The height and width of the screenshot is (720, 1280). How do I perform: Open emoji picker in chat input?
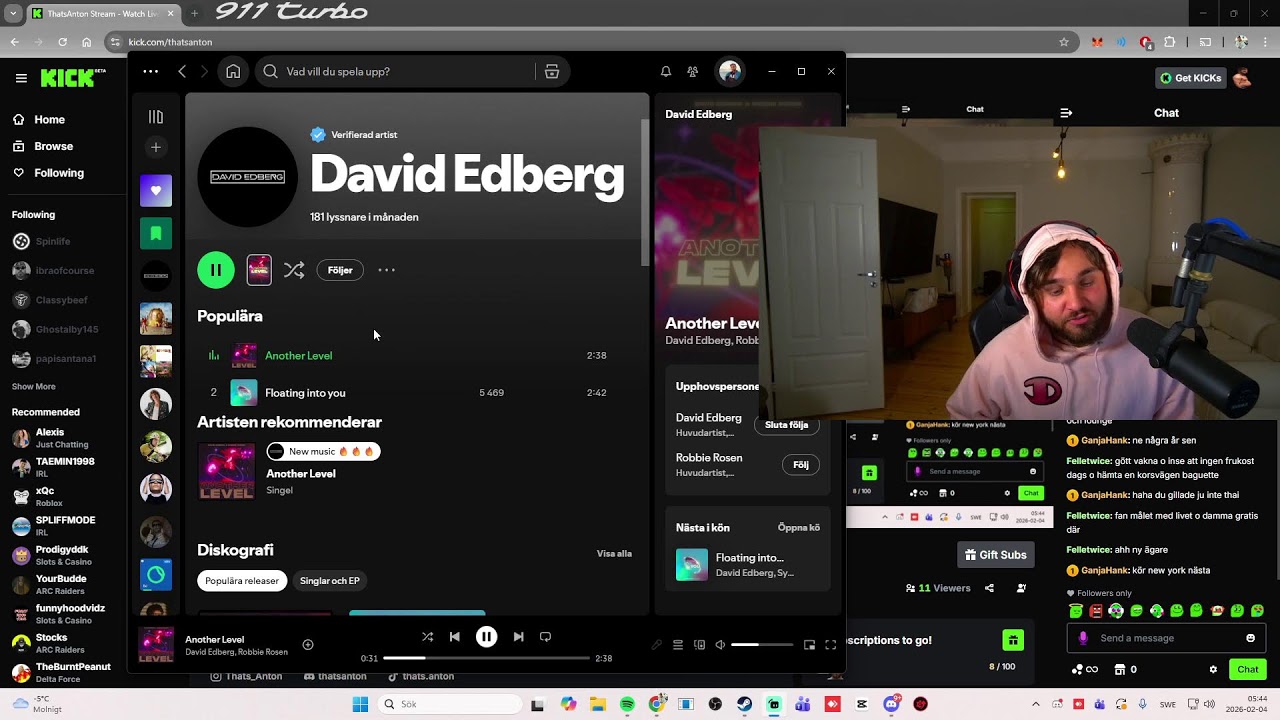pos(1250,639)
